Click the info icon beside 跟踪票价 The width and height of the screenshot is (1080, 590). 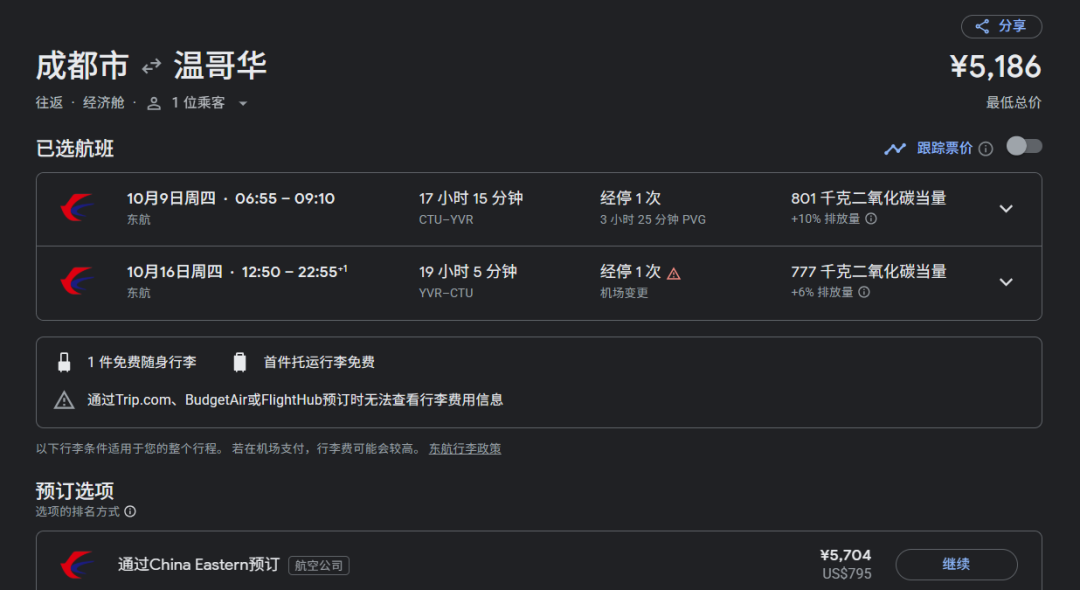tap(986, 149)
